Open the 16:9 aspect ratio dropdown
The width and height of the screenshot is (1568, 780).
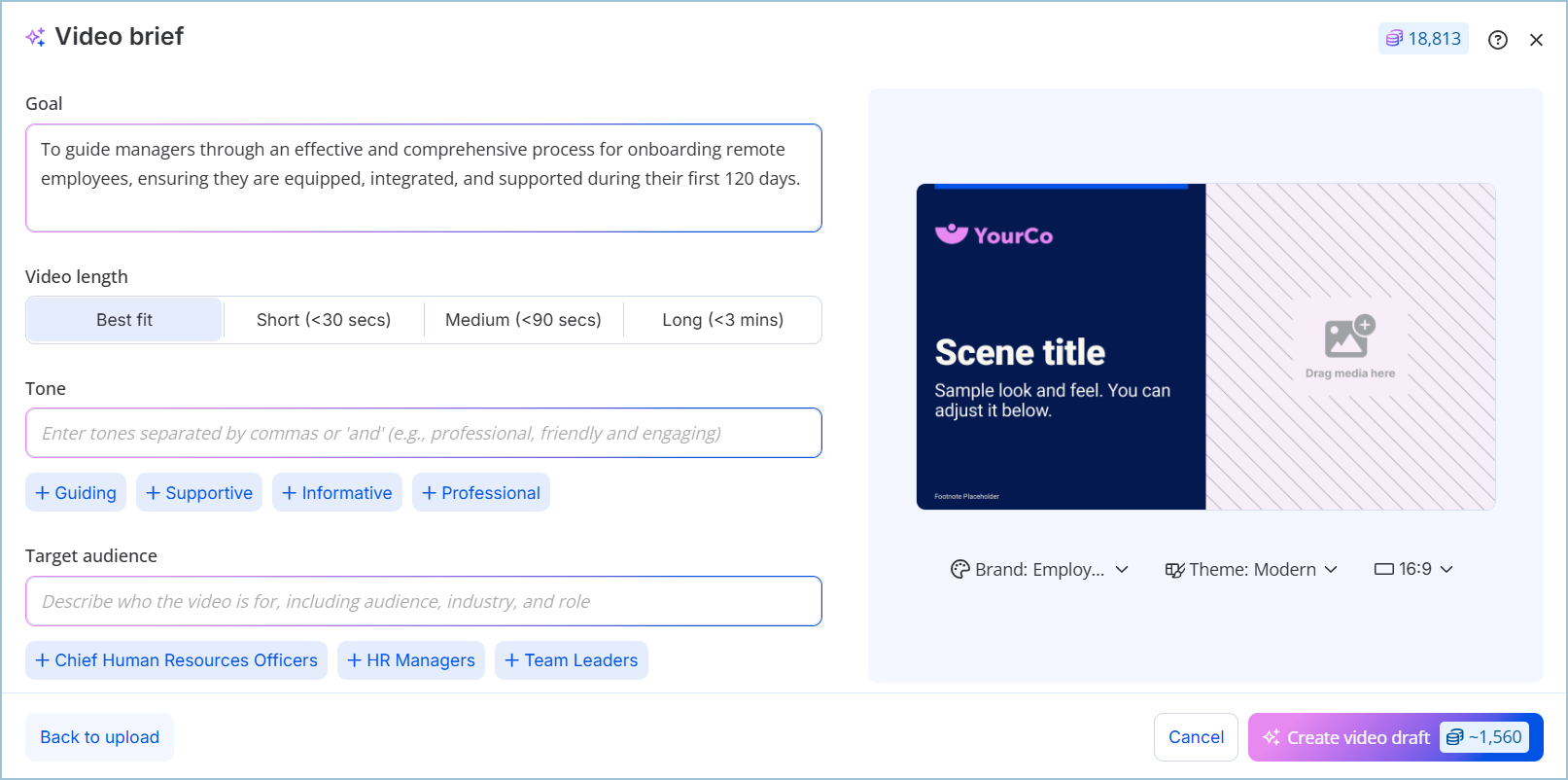(1414, 569)
